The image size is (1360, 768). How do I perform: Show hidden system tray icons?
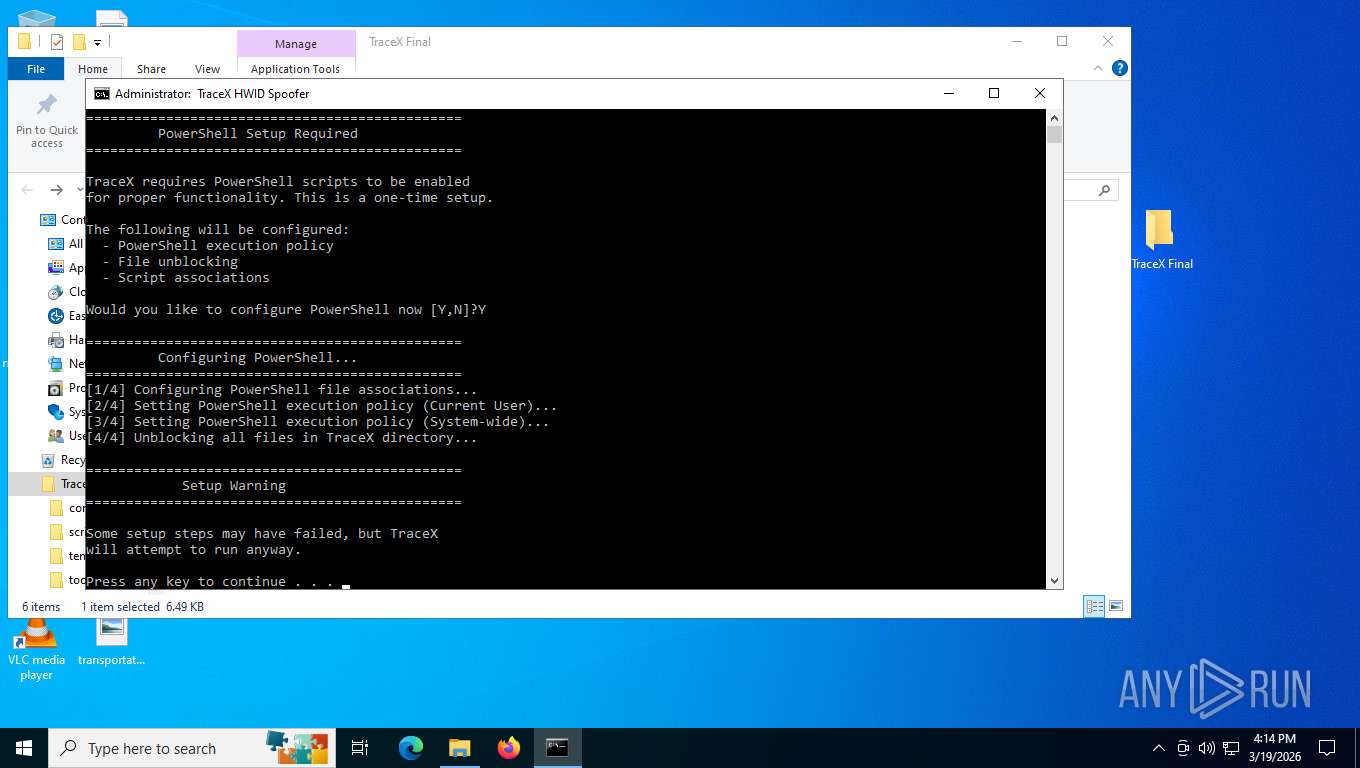pos(1159,748)
